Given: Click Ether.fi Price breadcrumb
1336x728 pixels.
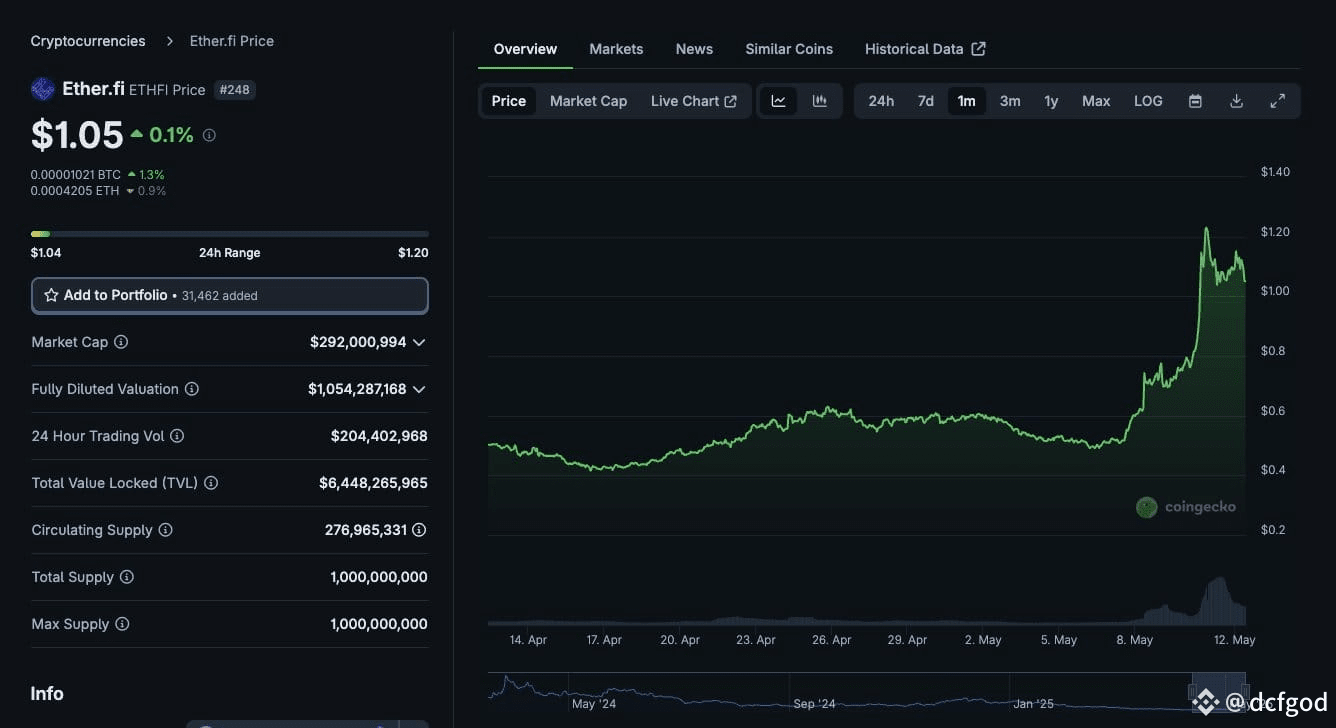Looking at the screenshot, I should pyautogui.click(x=232, y=41).
